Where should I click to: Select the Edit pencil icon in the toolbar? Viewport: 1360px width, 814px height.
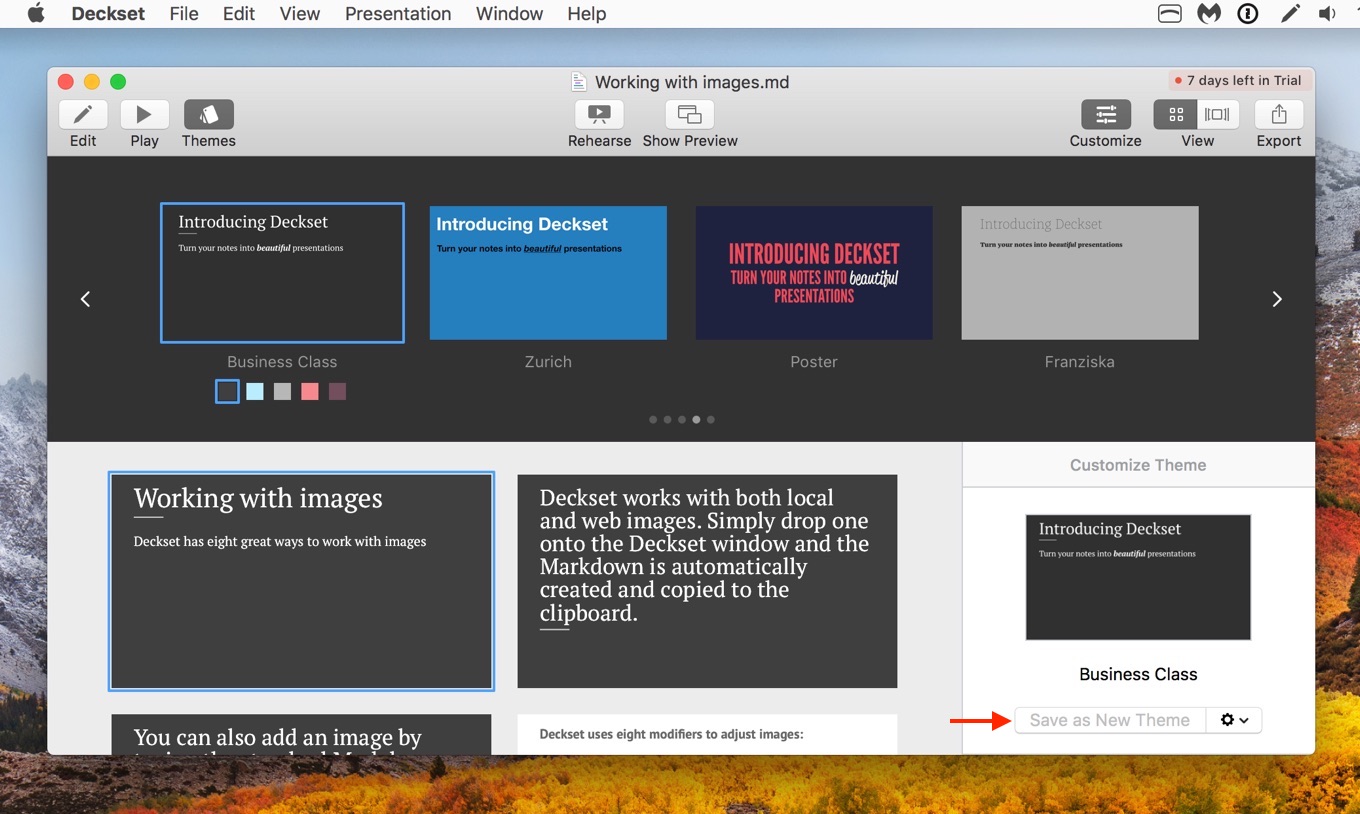[83, 114]
